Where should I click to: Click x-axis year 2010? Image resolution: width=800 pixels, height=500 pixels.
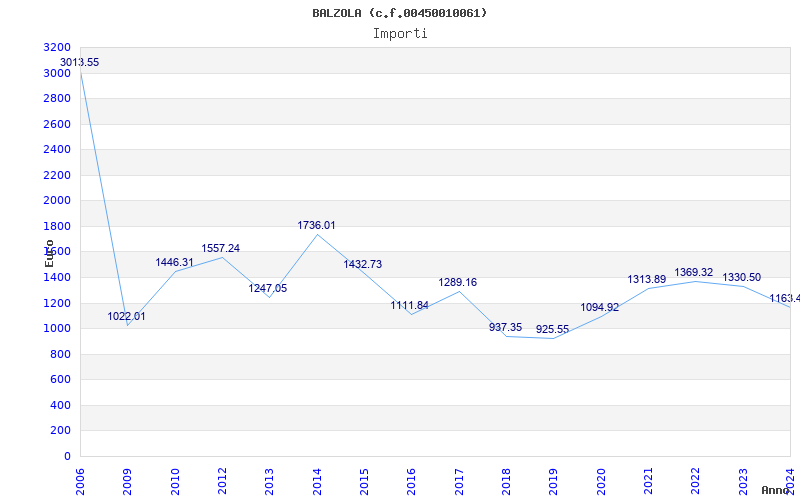pyautogui.click(x=175, y=482)
